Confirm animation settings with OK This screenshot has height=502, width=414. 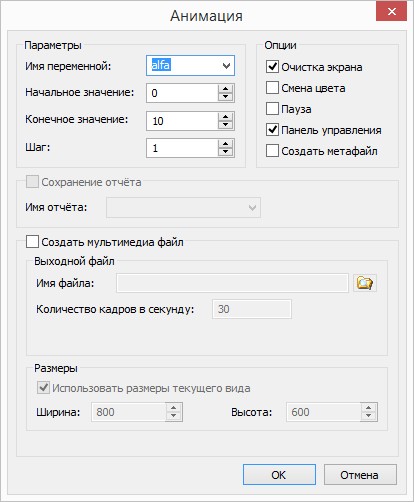click(x=279, y=475)
